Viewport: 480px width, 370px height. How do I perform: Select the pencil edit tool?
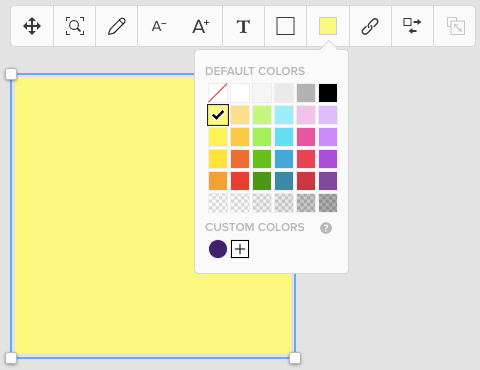[x=117, y=26]
